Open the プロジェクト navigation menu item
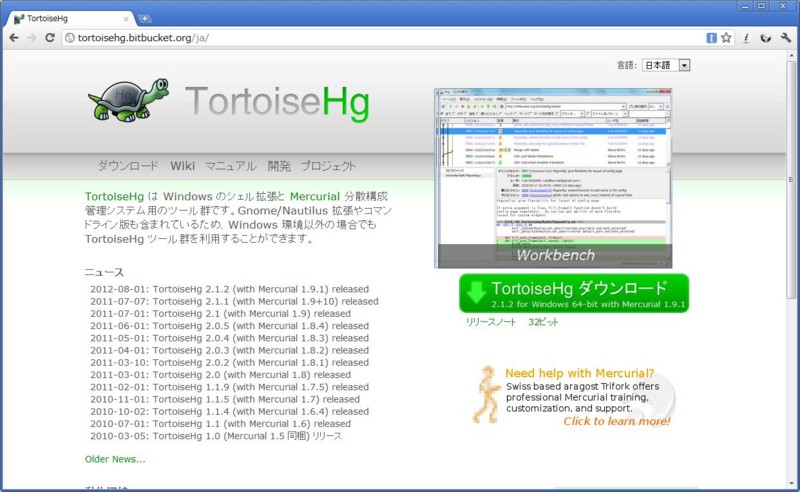Screen dimensions: 800x492 click(x=328, y=166)
